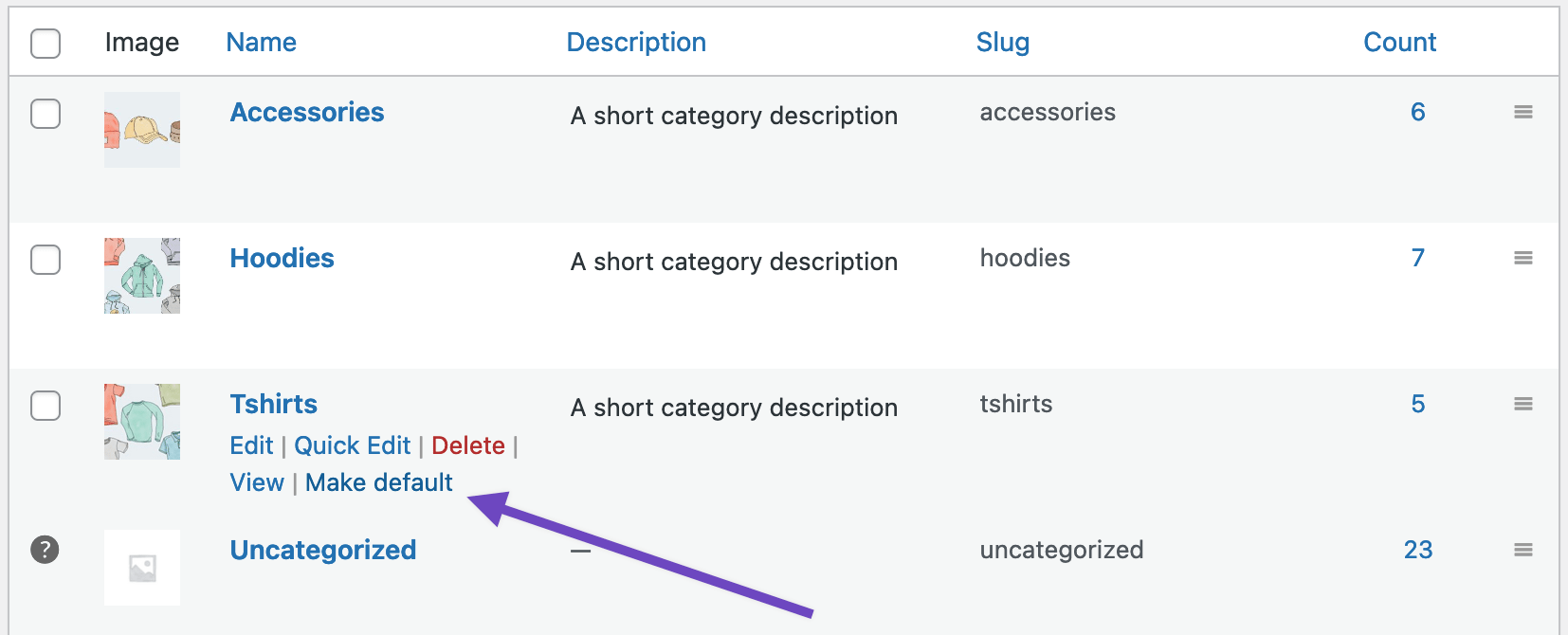Click the list toggle icon in Uncategorized row

1523,550
